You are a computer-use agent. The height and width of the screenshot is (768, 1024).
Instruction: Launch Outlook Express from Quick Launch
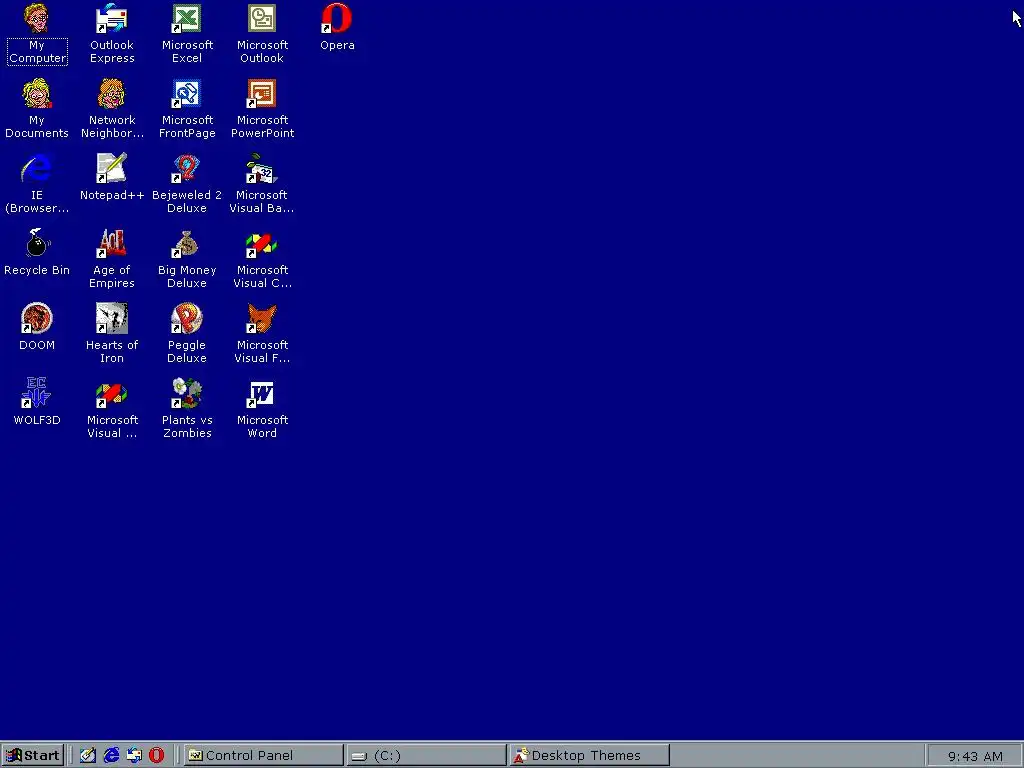pyautogui.click(x=134, y=756)
